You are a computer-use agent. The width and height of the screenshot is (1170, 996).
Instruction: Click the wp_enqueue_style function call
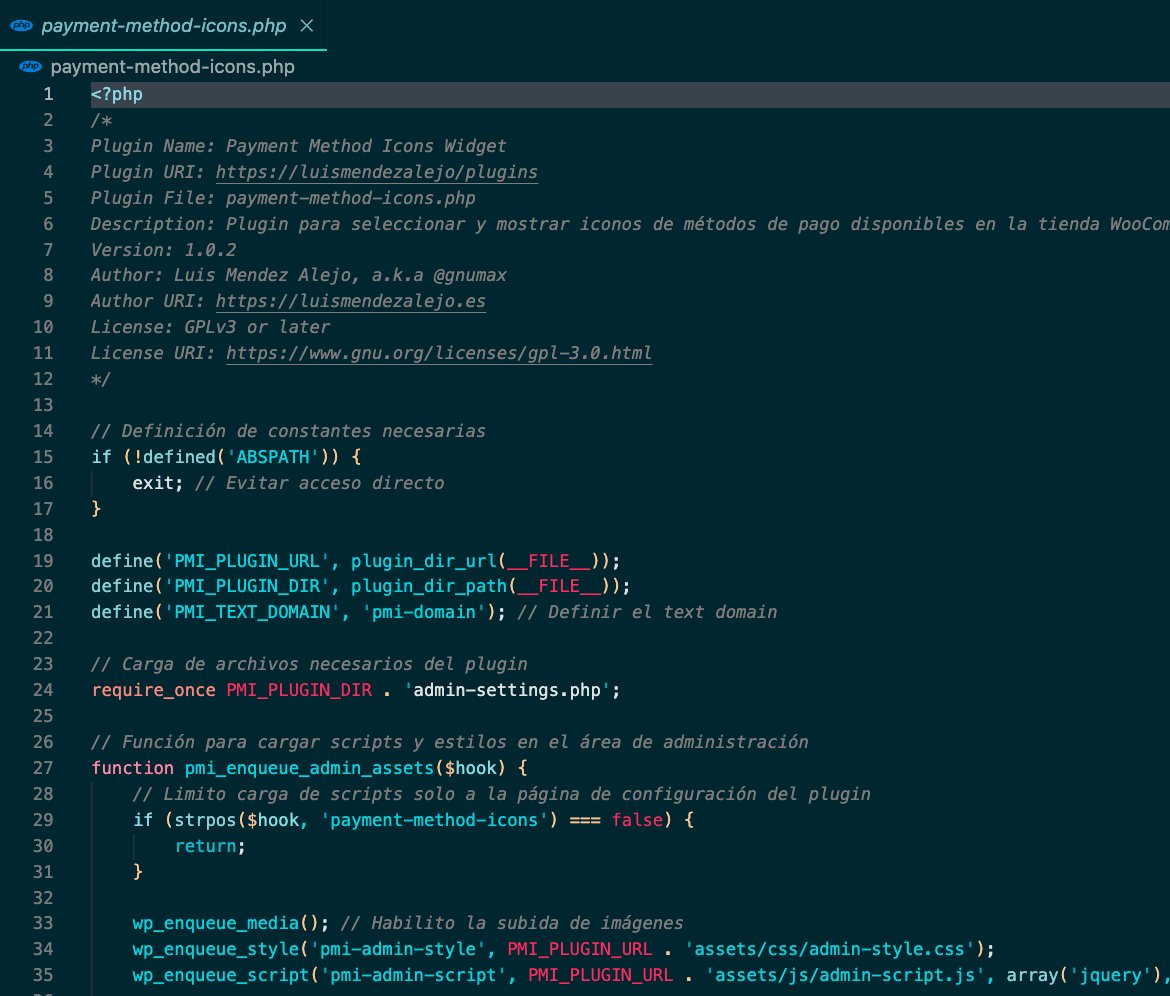pyautogui.click(x=216, y=949)
